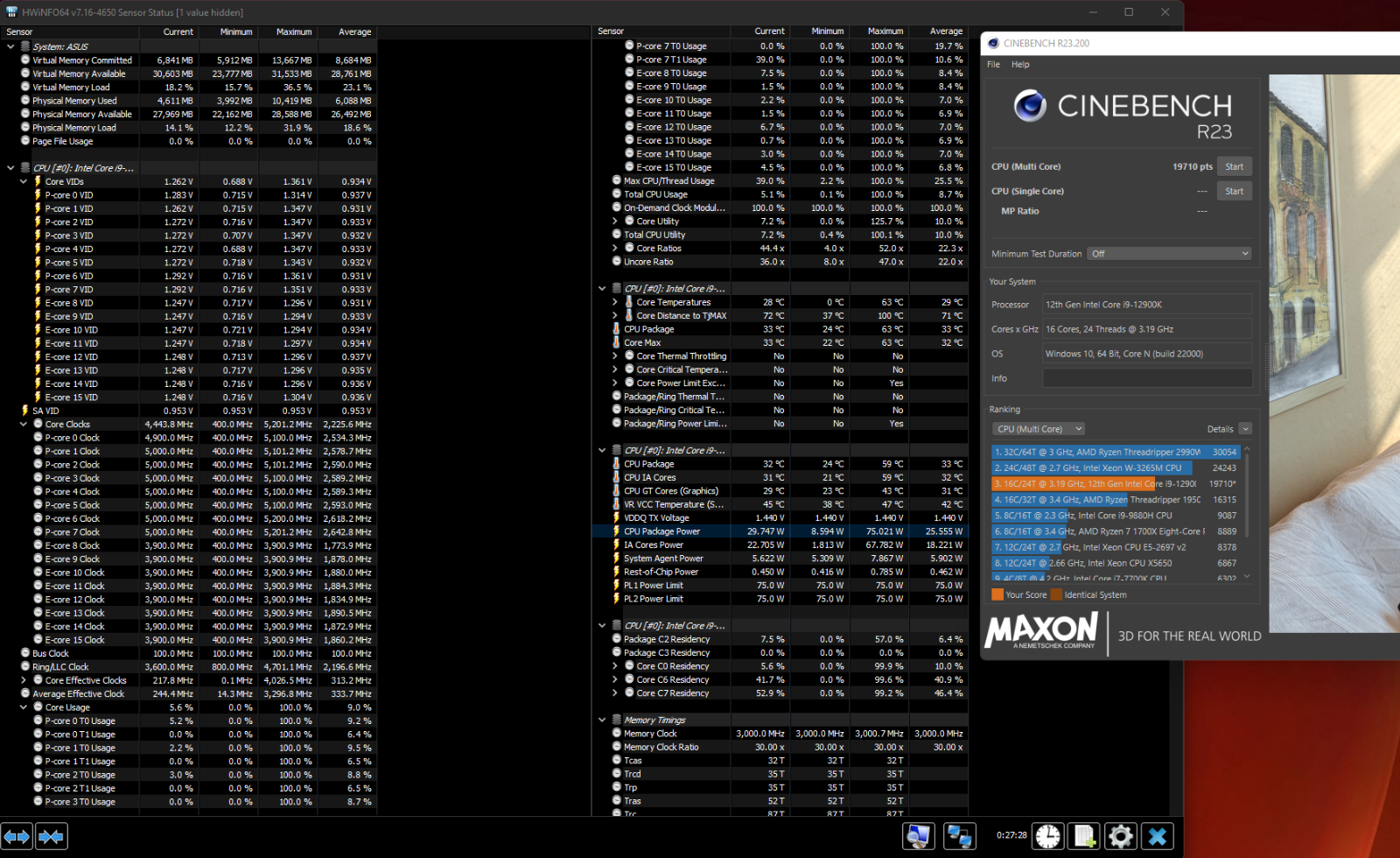1400x858 pixels.
Task: Click the left Sensor column header
Action: (x=70, y=32)
